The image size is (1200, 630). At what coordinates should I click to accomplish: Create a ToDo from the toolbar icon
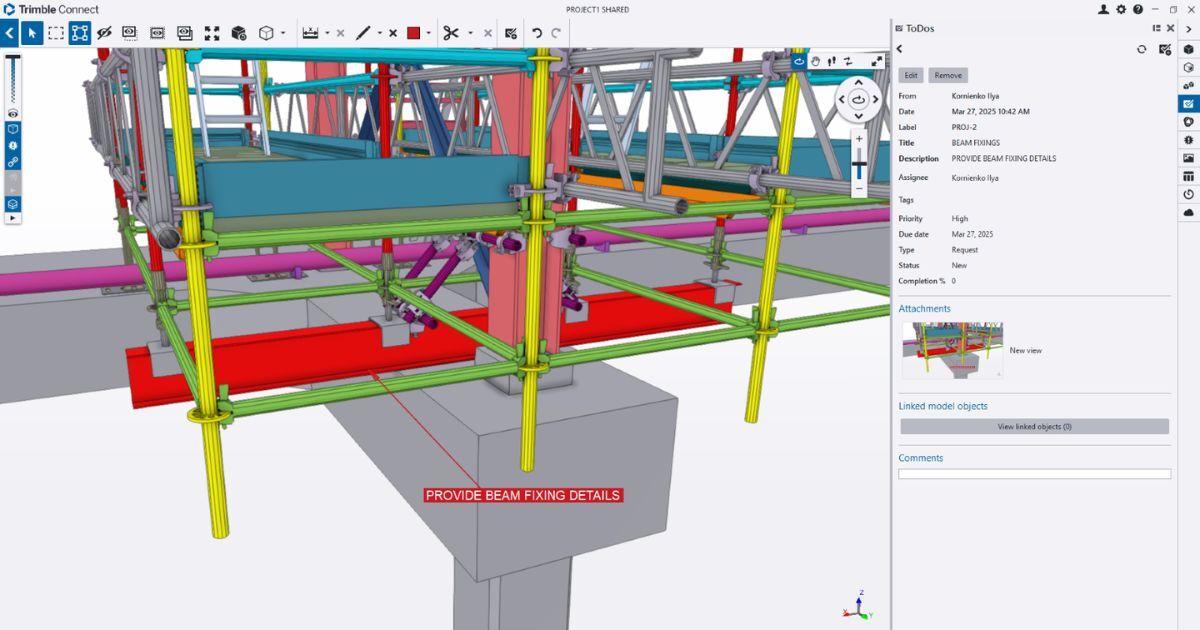[x=511, y=32]
